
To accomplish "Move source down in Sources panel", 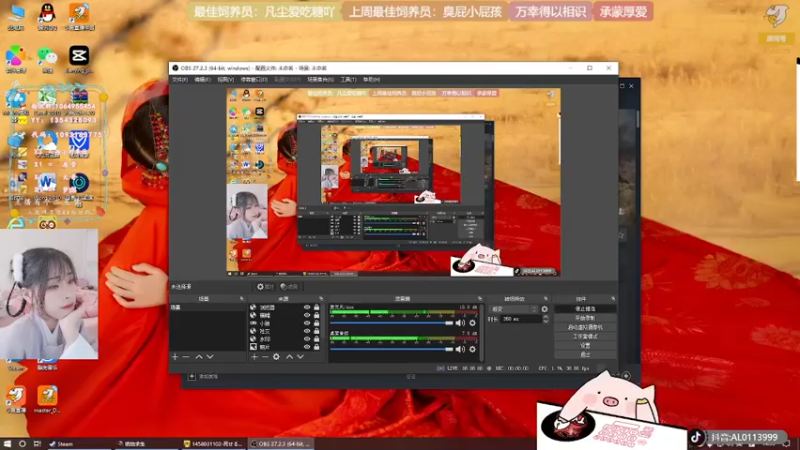I will tap(301, 357).
